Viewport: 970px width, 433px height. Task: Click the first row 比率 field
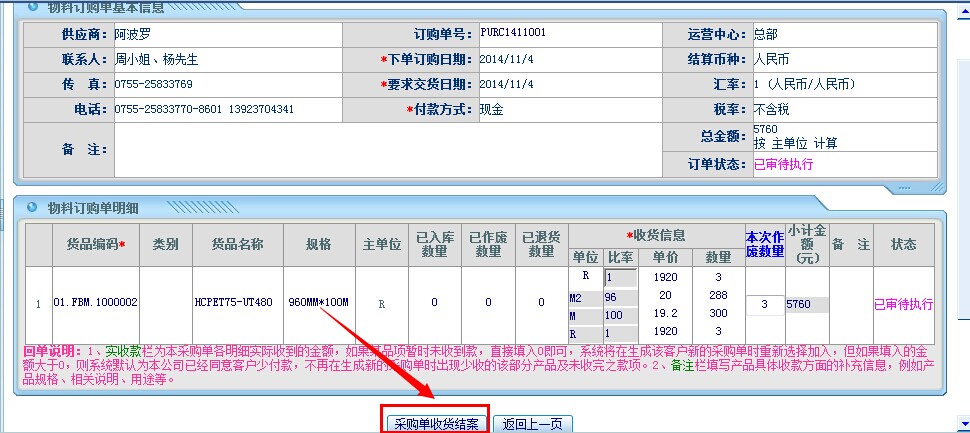coord(619,277)
